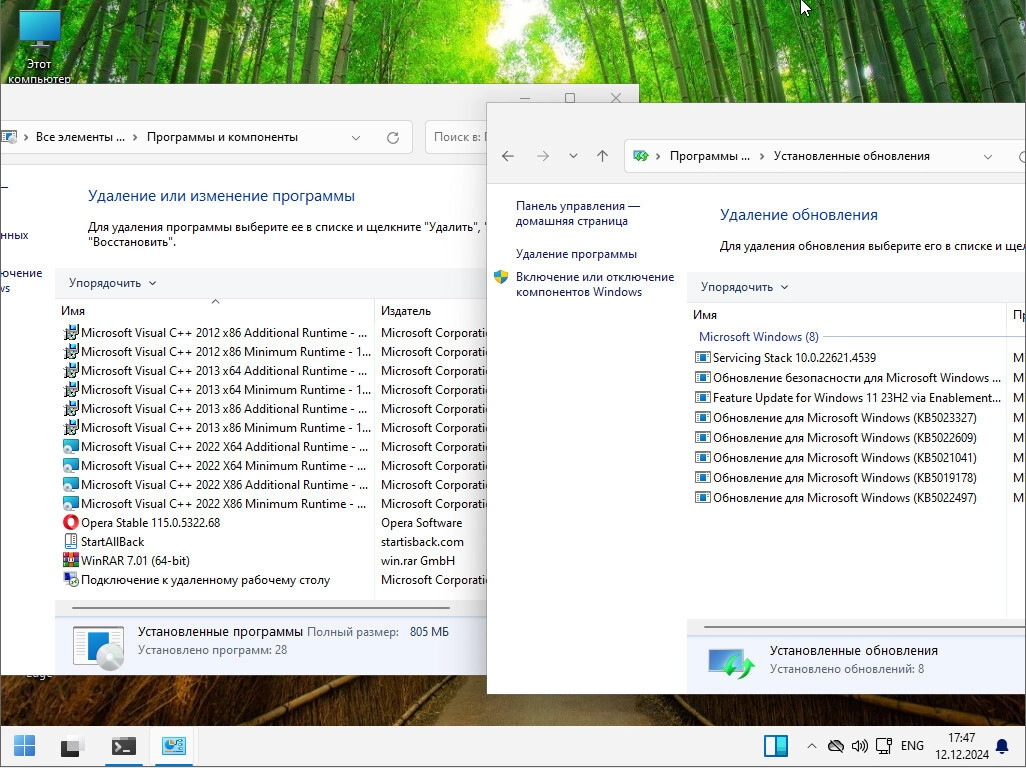Click the Task View icon on taskbar
The width and height of the screenshot is (1026, 768).
(72, 746)
